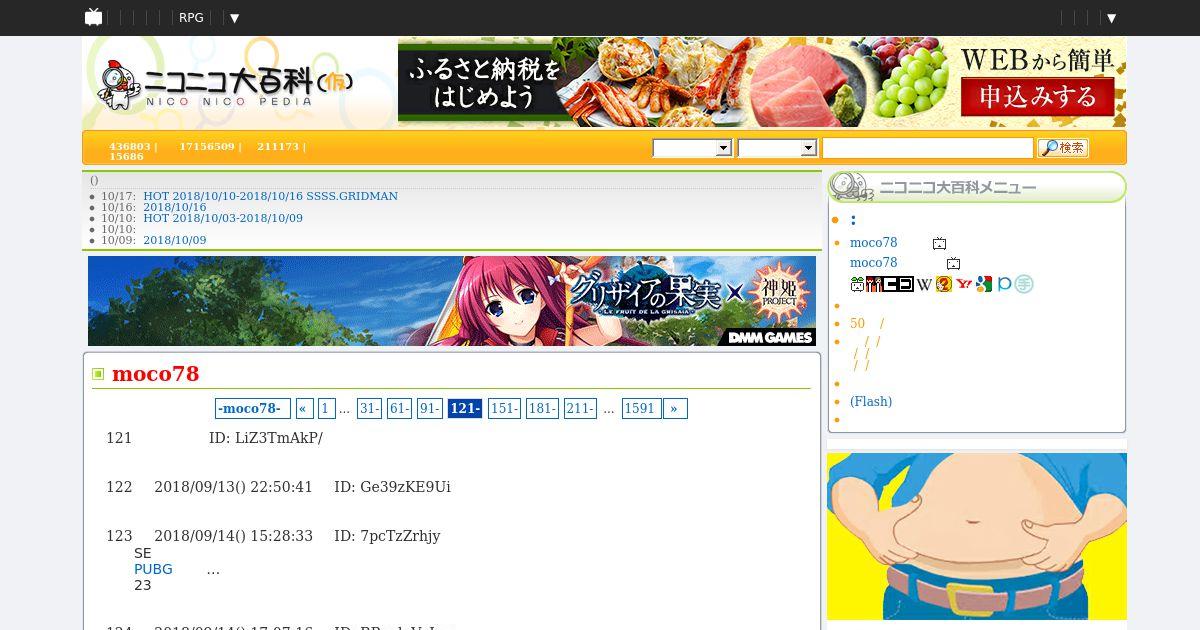Click the teal circular icon after pixiv
The height and width of the screenshot is (630, 1200).
tap(1024, 284)
